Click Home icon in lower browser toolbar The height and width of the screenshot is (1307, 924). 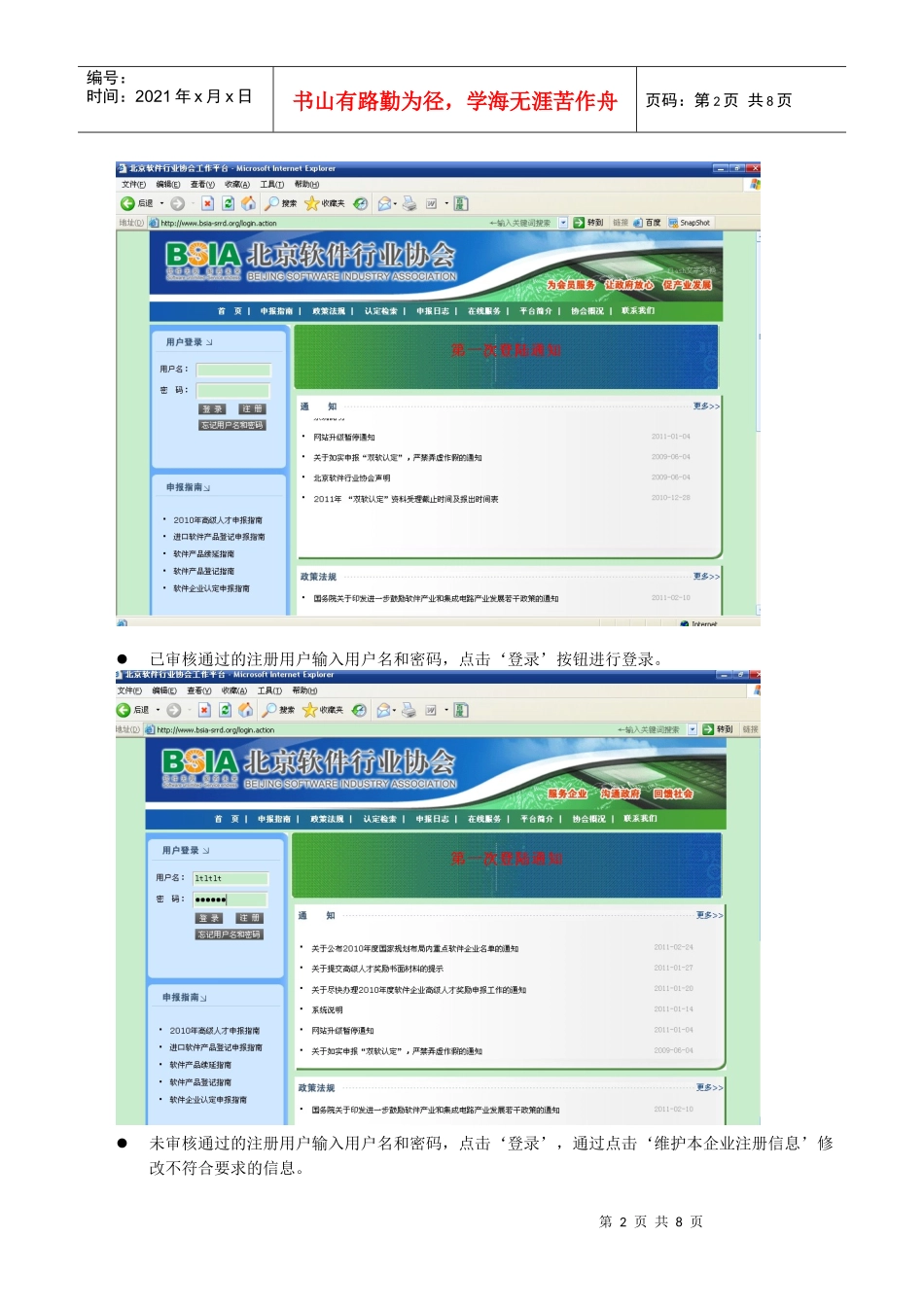pos(245,710)
